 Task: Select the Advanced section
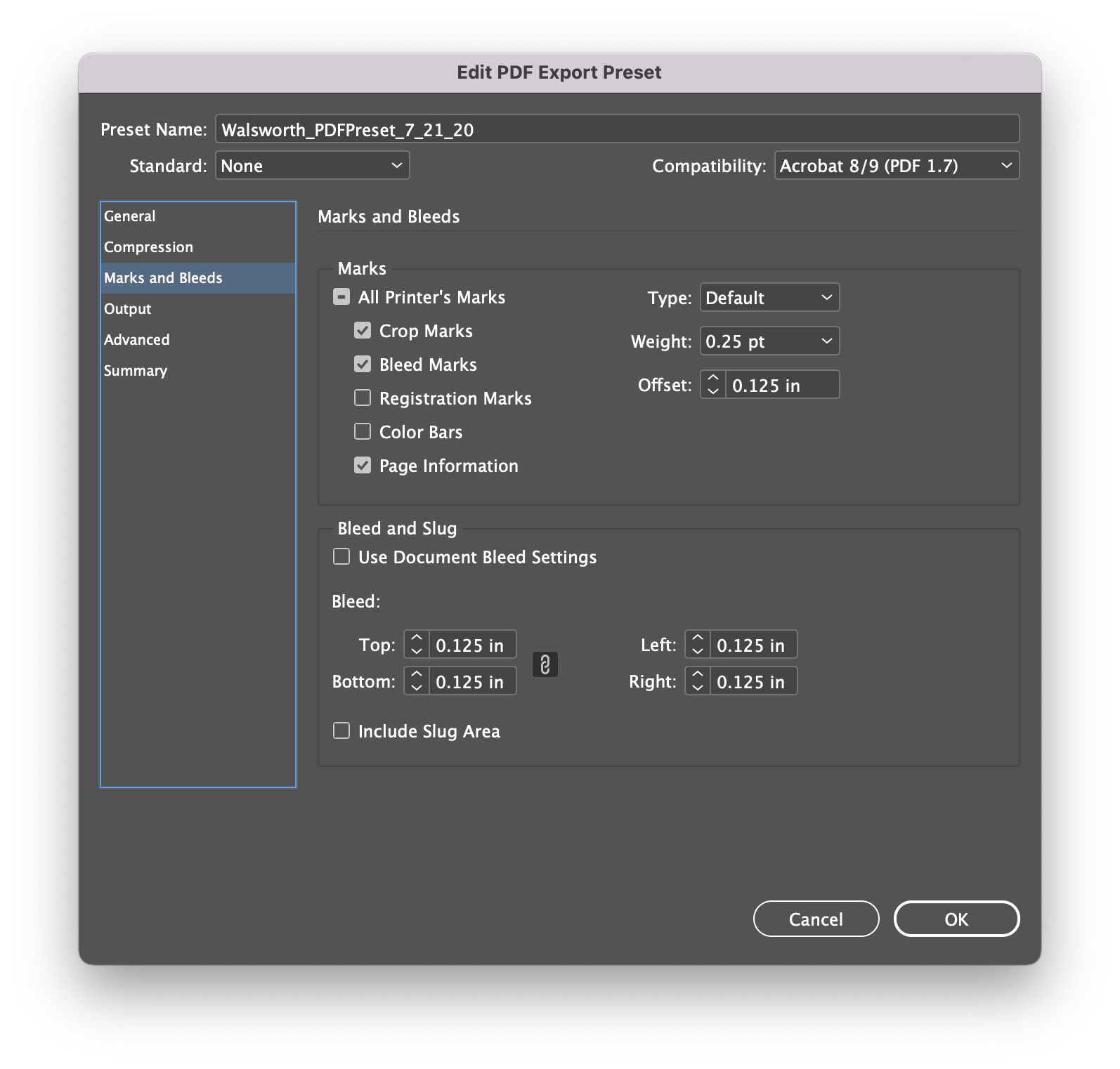[198, 340]
